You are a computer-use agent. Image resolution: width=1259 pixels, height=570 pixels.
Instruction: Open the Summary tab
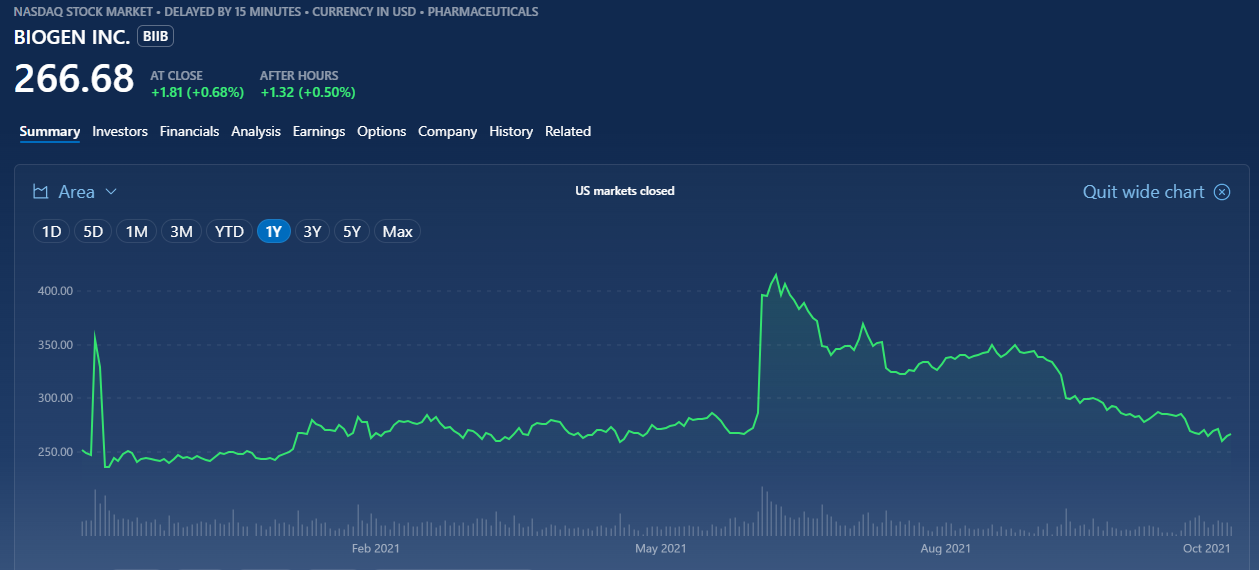(x=50, y=131)
